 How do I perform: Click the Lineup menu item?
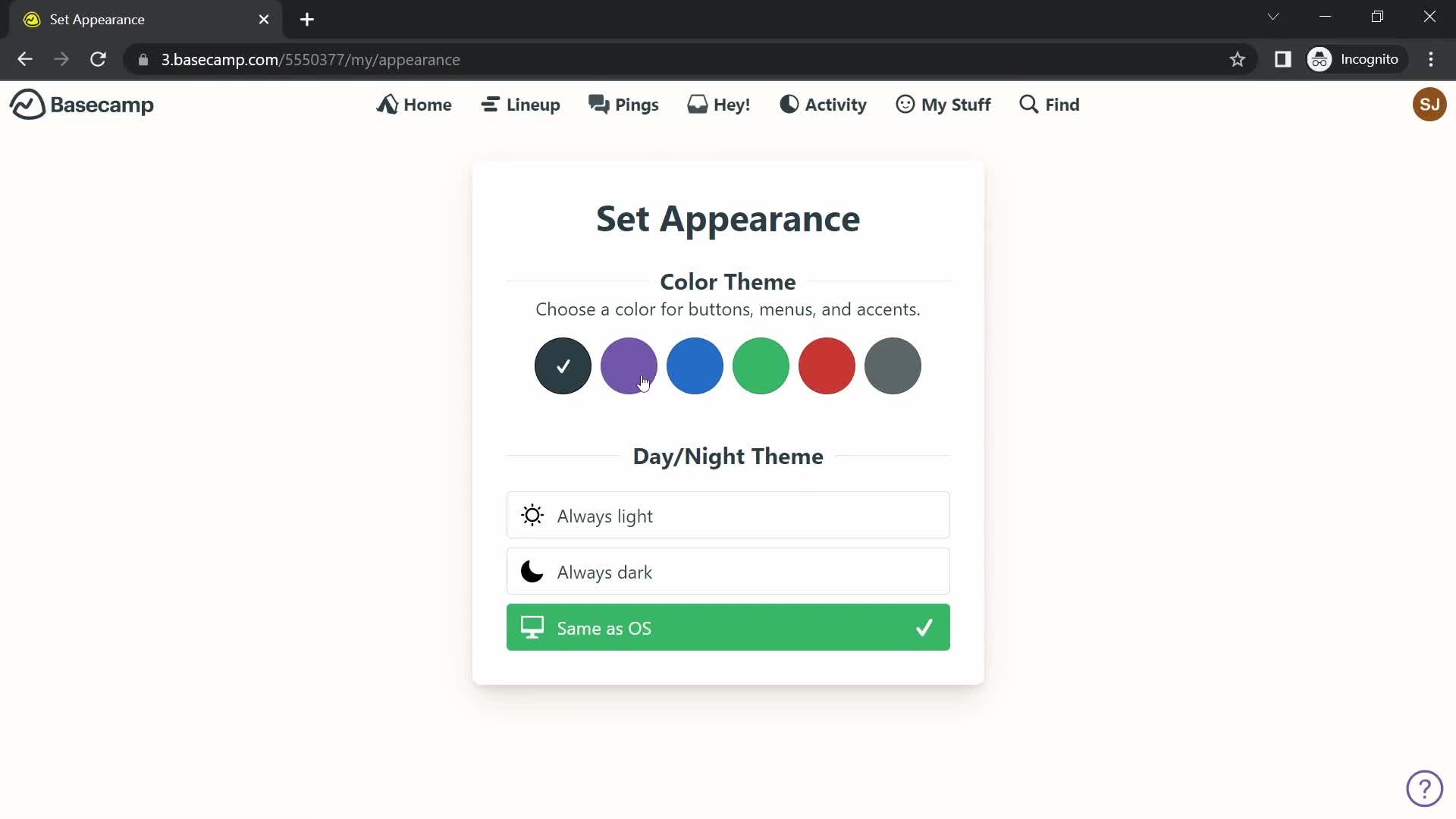point(521,104)
